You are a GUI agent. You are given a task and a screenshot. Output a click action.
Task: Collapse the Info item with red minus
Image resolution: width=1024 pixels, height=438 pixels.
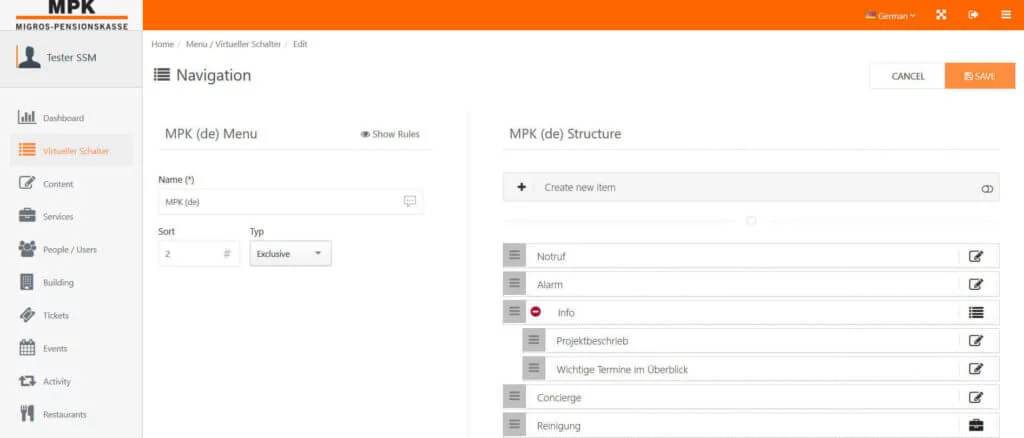(536, 312)
